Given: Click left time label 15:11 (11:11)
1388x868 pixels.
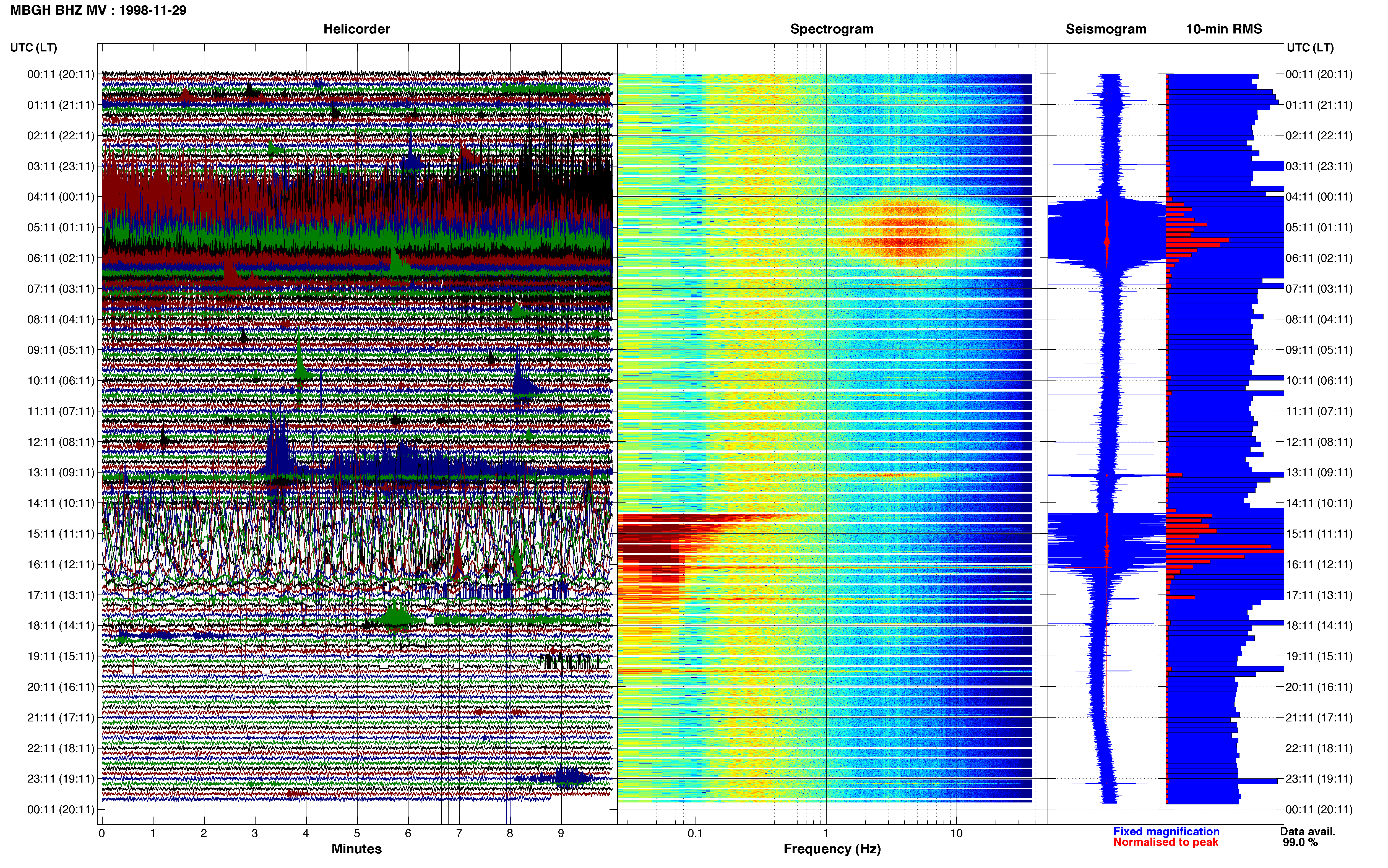Looking at the screenshot, I should [61, 533].
